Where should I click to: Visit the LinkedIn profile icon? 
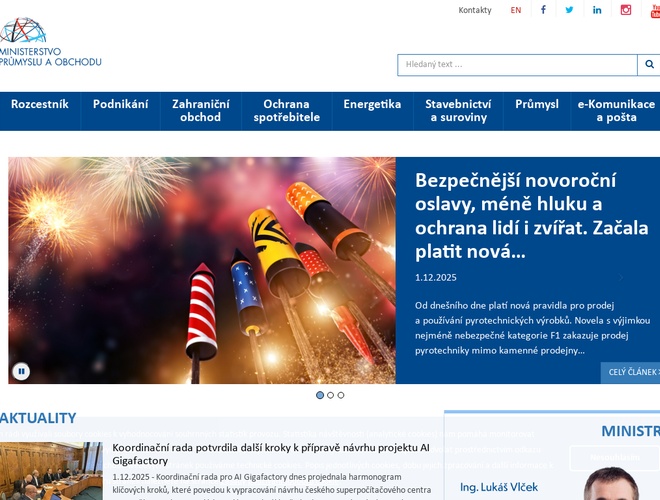point(597,10)
